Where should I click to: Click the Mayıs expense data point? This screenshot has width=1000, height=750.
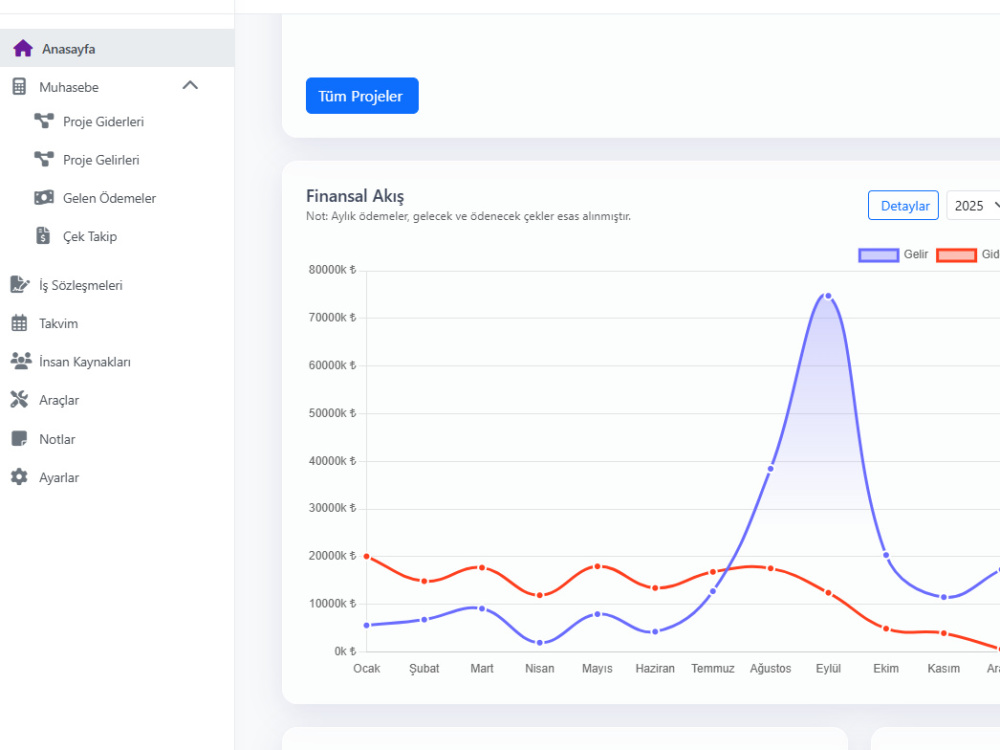(598, 566)
